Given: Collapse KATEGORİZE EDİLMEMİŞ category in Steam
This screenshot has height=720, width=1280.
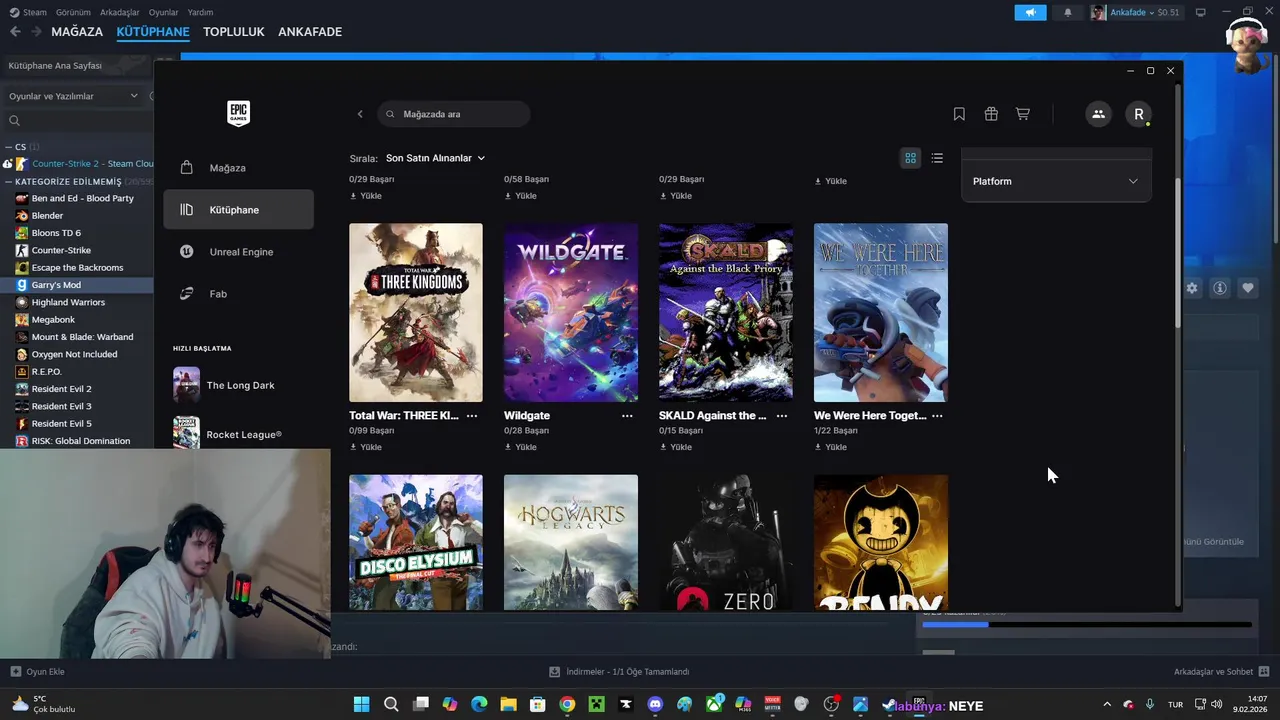Looking at the screenshot, I should point(8,182).
